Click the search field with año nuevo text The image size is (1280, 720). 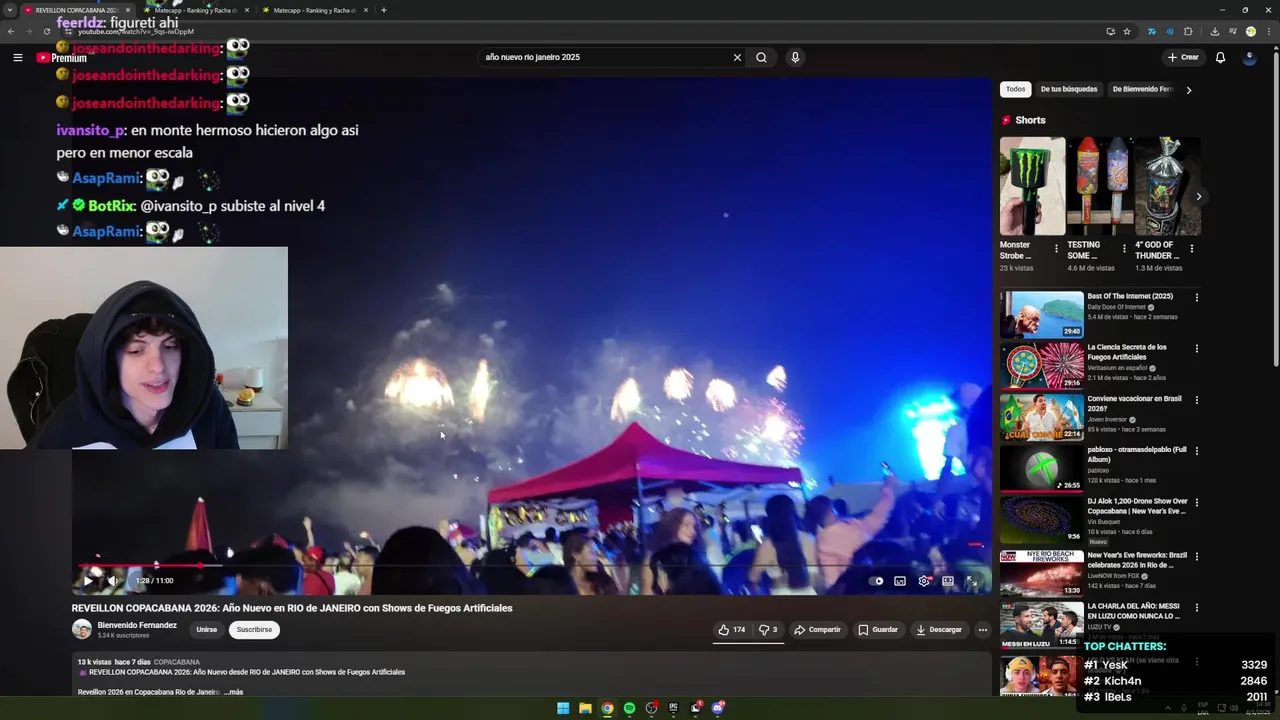coord(605,57)
